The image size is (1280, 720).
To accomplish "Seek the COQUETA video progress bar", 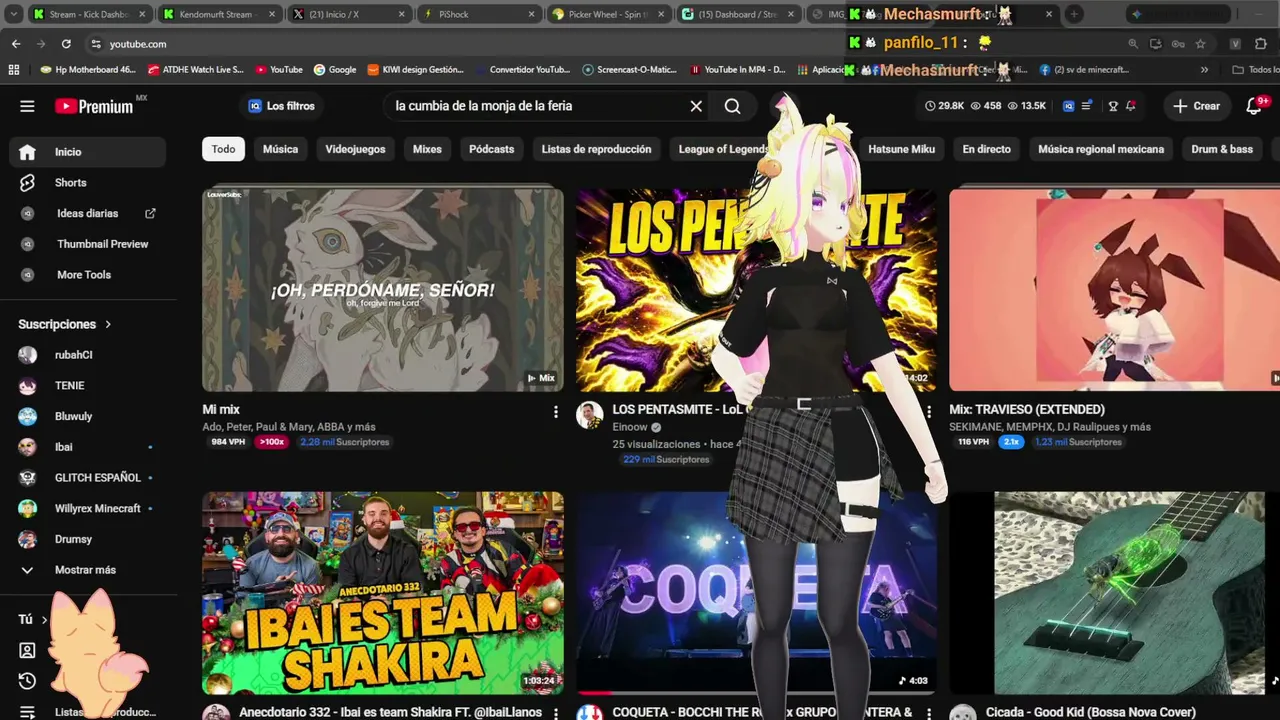I will (756, 692).
